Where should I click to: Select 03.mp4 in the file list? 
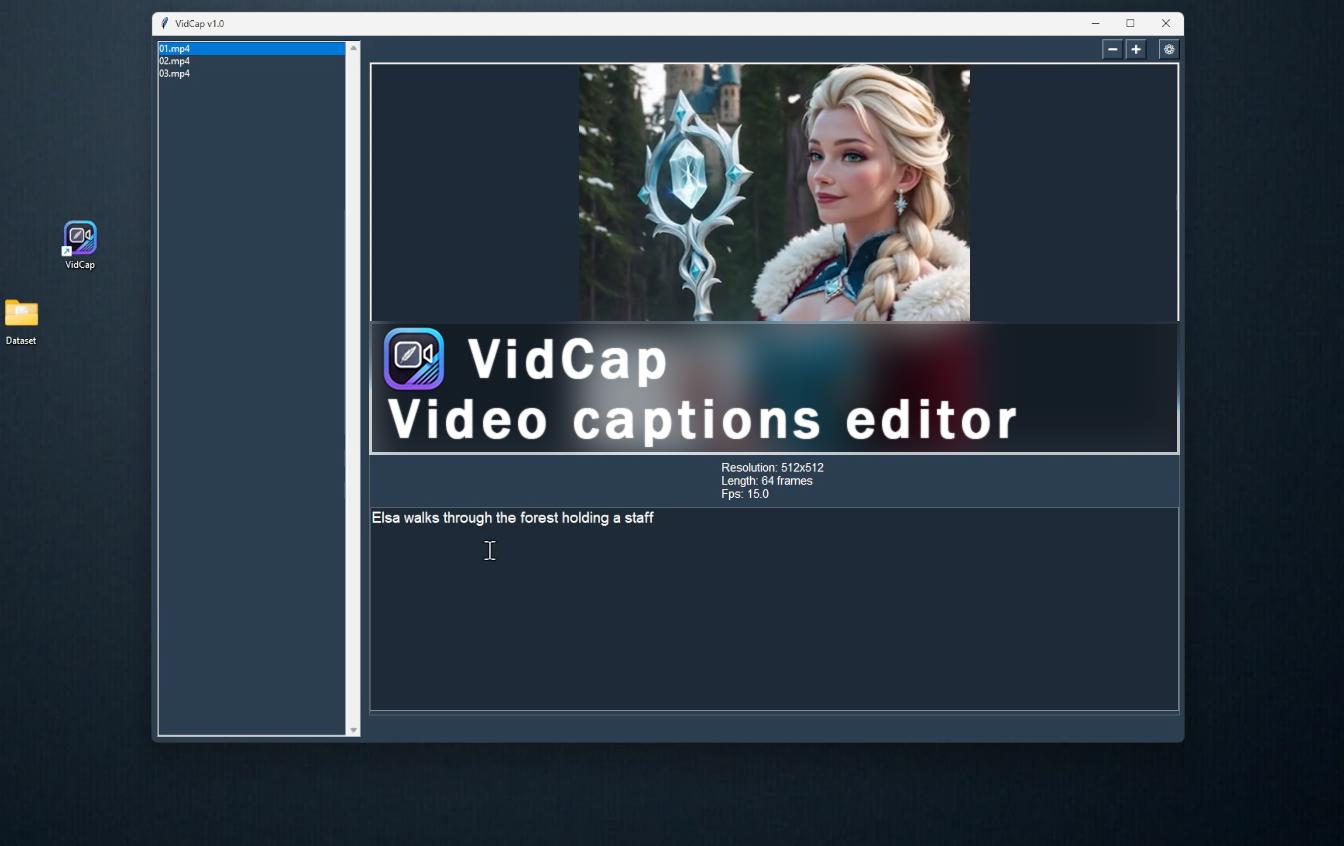coord(251,73)
